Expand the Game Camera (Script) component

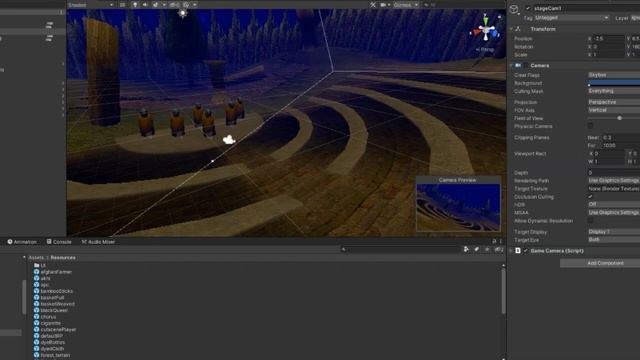pyautogui.click(x=511, y=251)
